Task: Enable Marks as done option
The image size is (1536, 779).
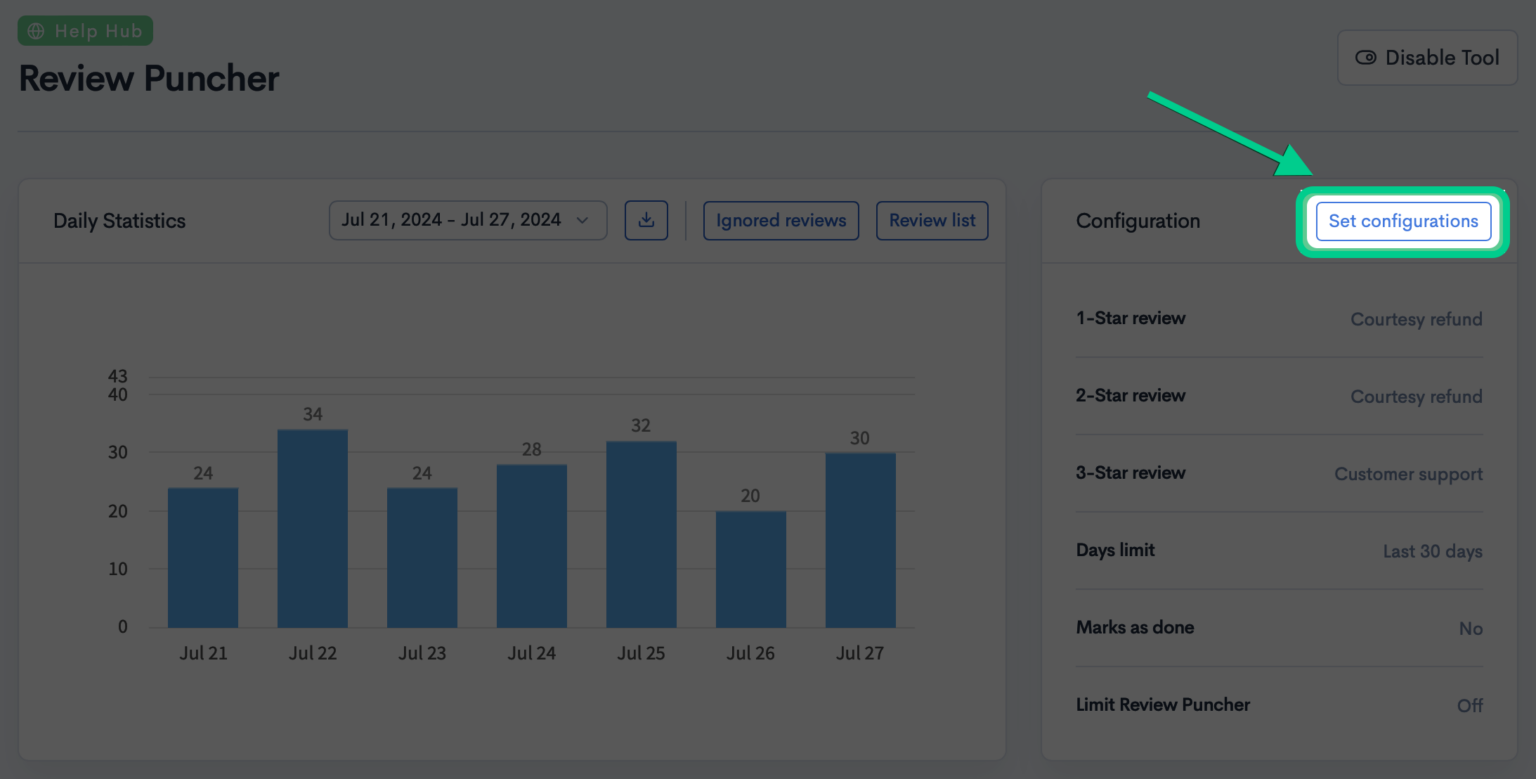Action: (1471, 628)
